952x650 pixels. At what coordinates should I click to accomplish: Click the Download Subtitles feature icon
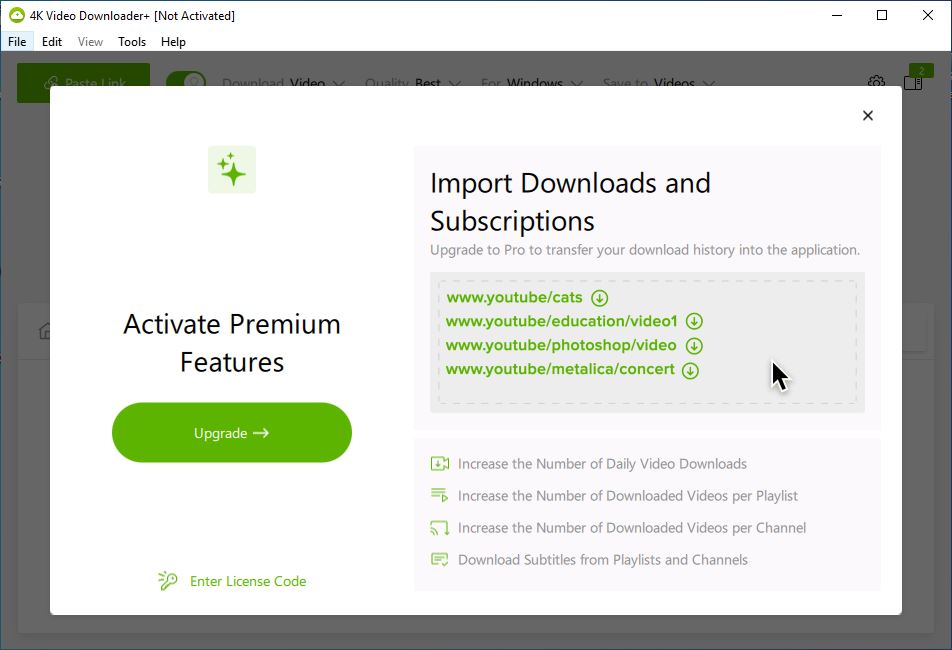(x=440, y=560)
